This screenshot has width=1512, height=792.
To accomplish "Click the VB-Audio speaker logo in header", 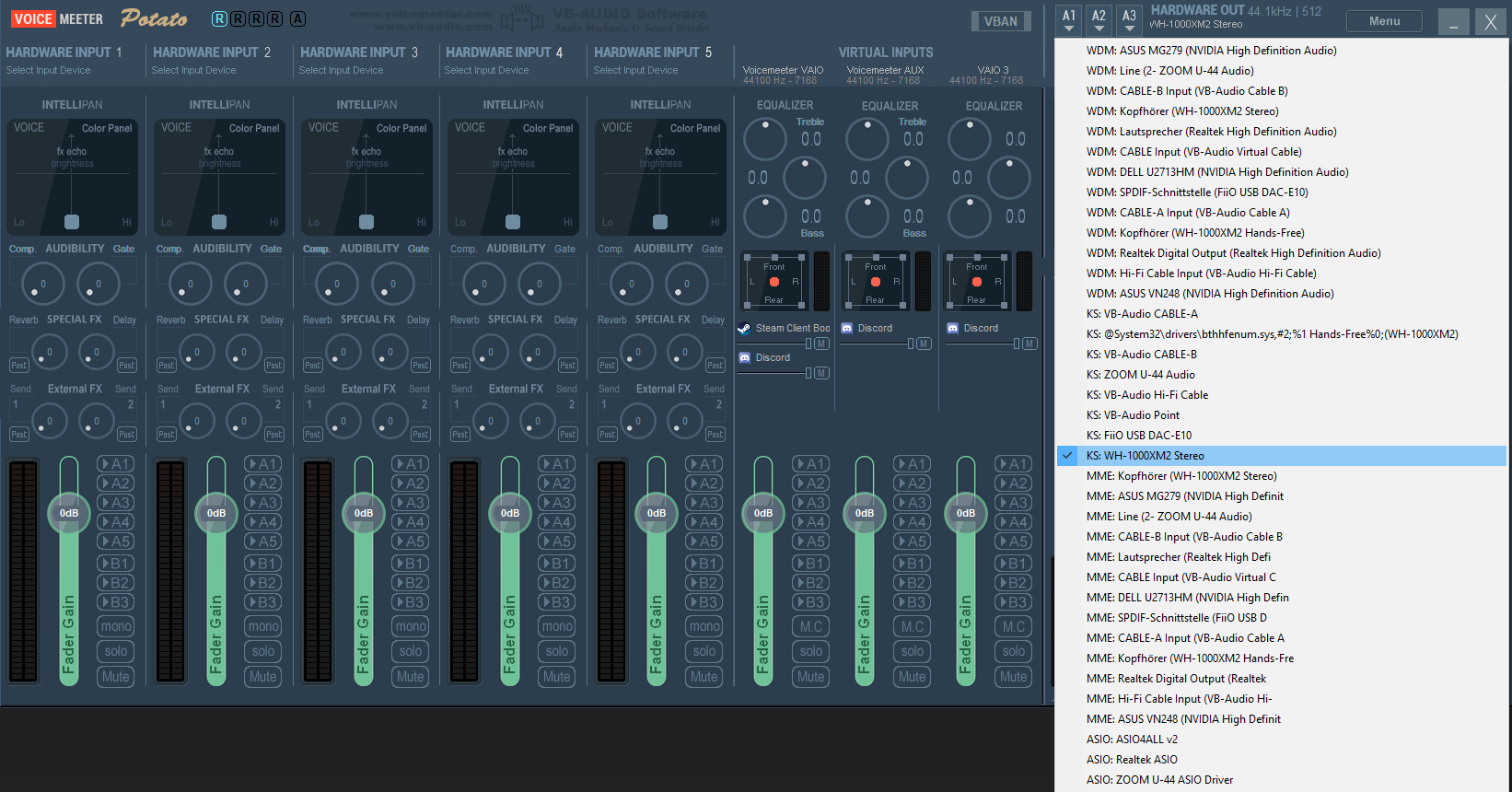I will 521,18.
